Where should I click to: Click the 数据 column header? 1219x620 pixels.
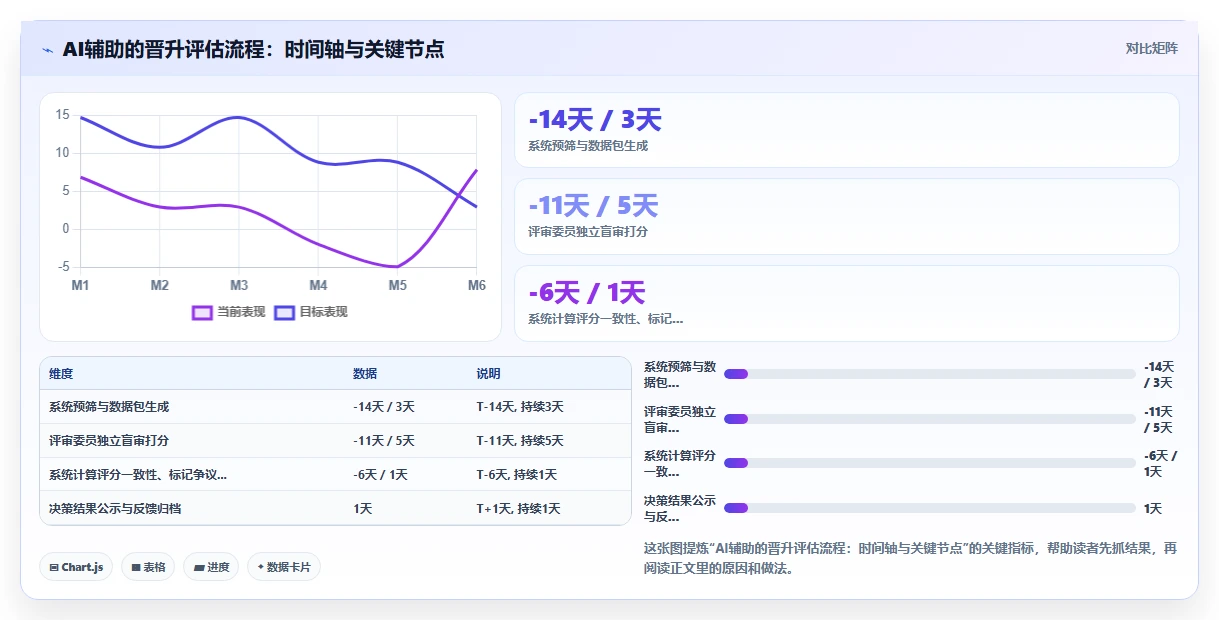(x=365, y=374)
